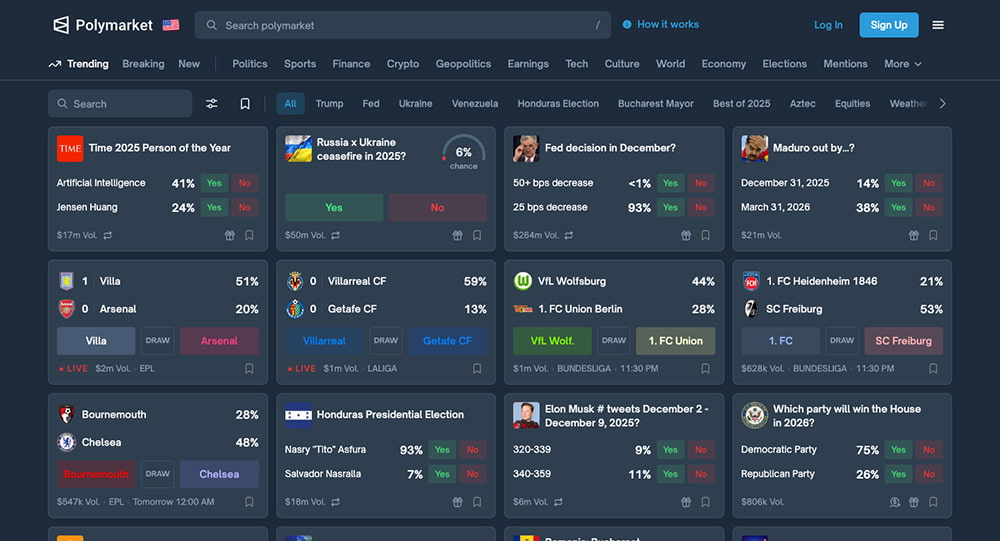
Task: Pick the Chelsea outcome button
Action: click(x=219, y=474)
